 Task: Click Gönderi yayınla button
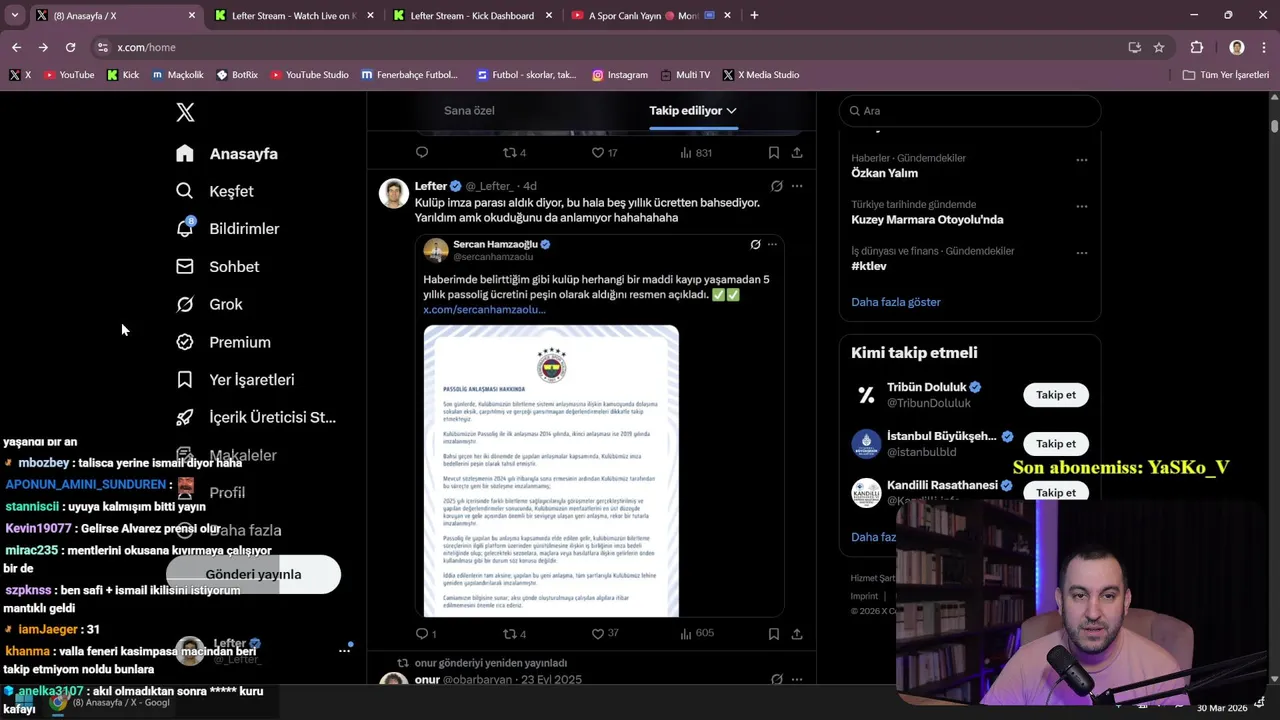pyautogui.click(x=253, y=574)
